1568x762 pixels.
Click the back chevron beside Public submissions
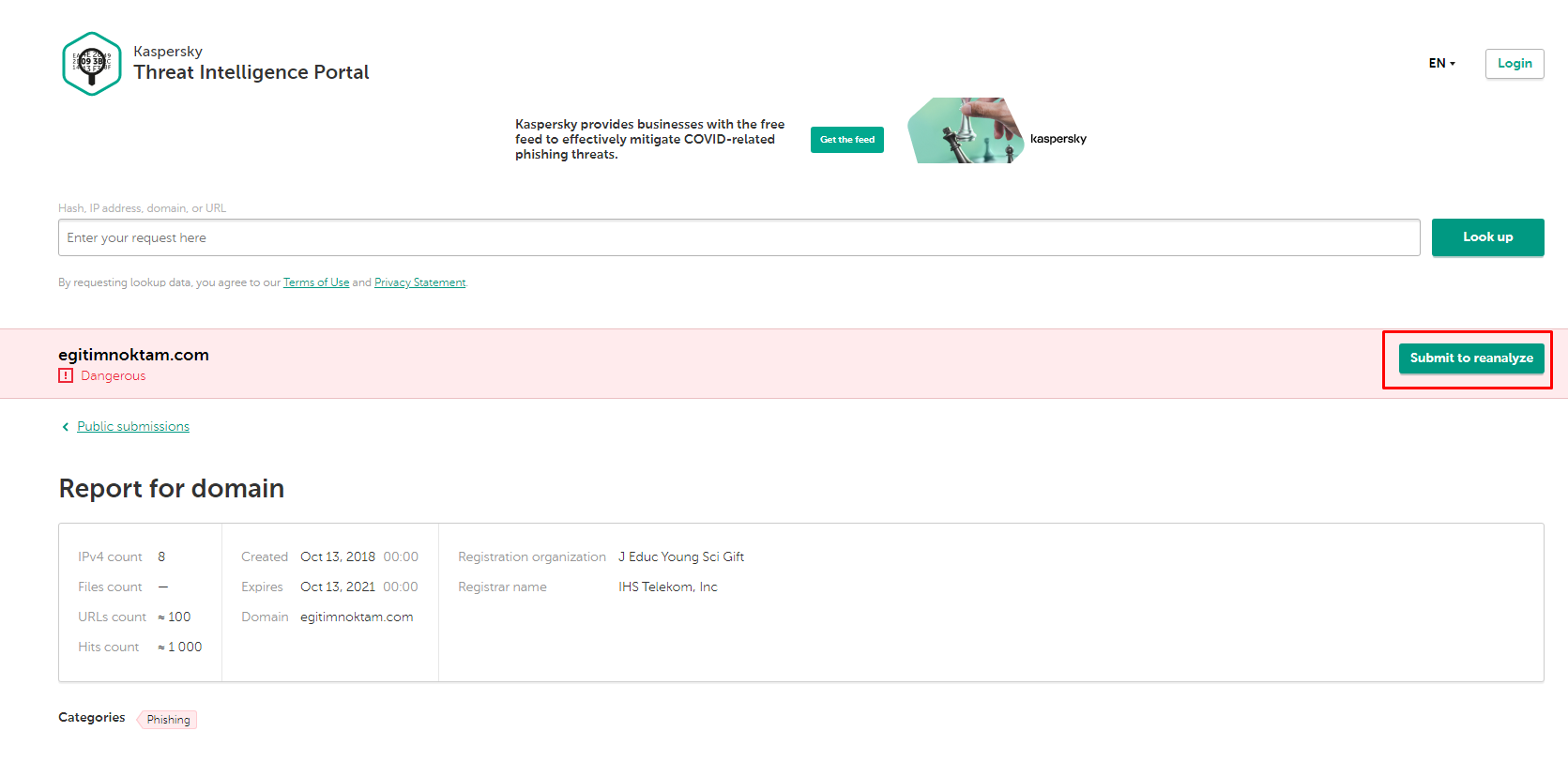click(65, 427)
